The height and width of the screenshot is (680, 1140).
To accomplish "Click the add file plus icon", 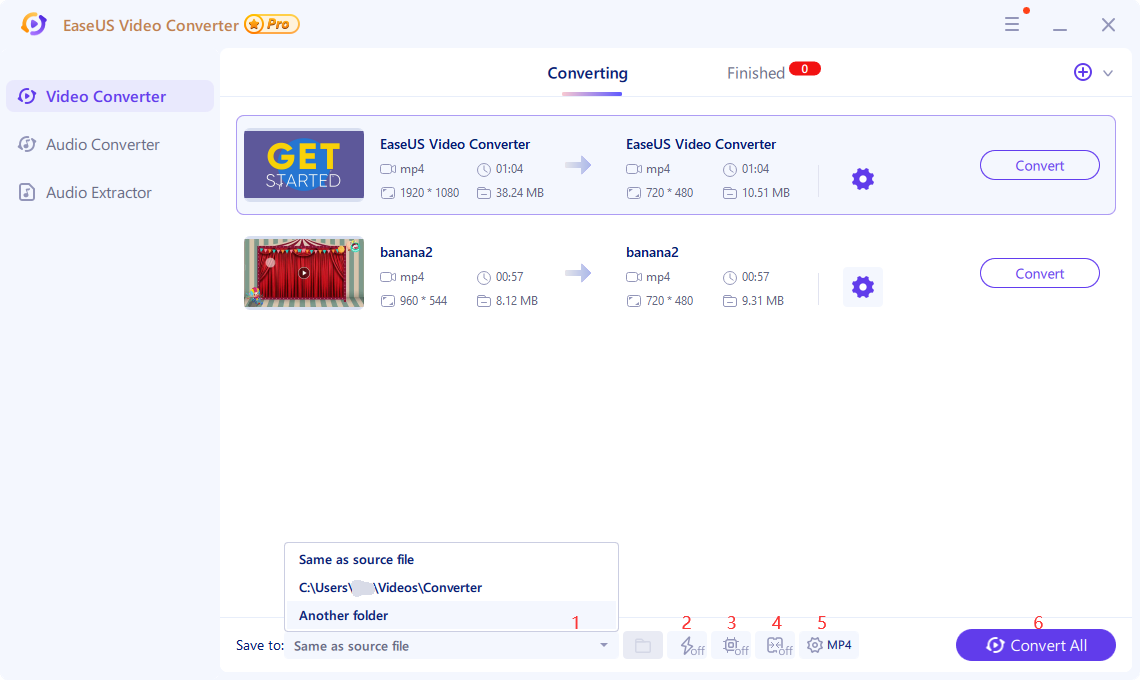I will pos(1083,72).
